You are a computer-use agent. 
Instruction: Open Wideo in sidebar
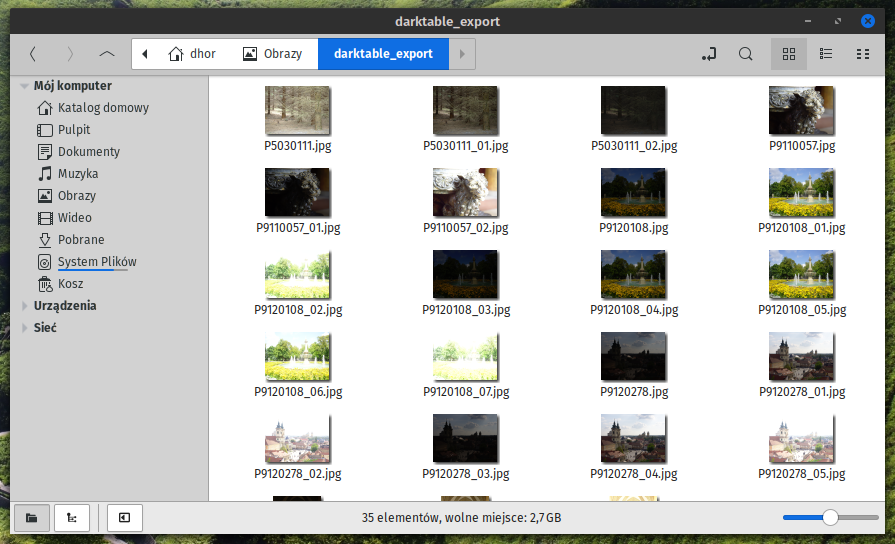75,217
